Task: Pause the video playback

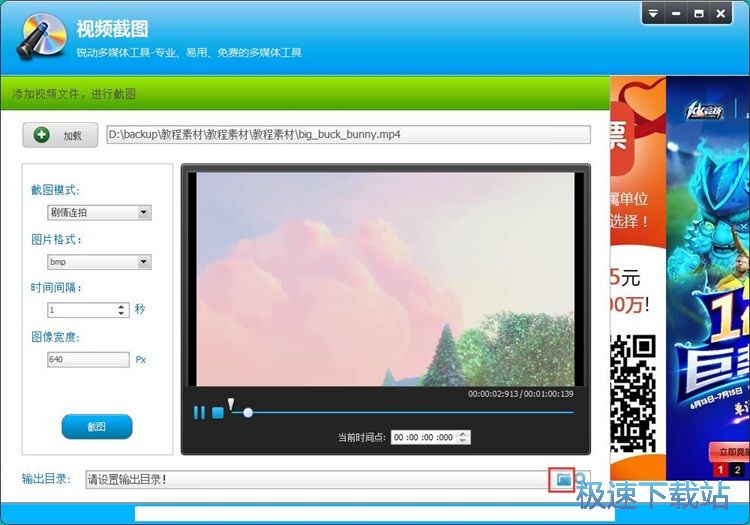Action: point(199,412)
